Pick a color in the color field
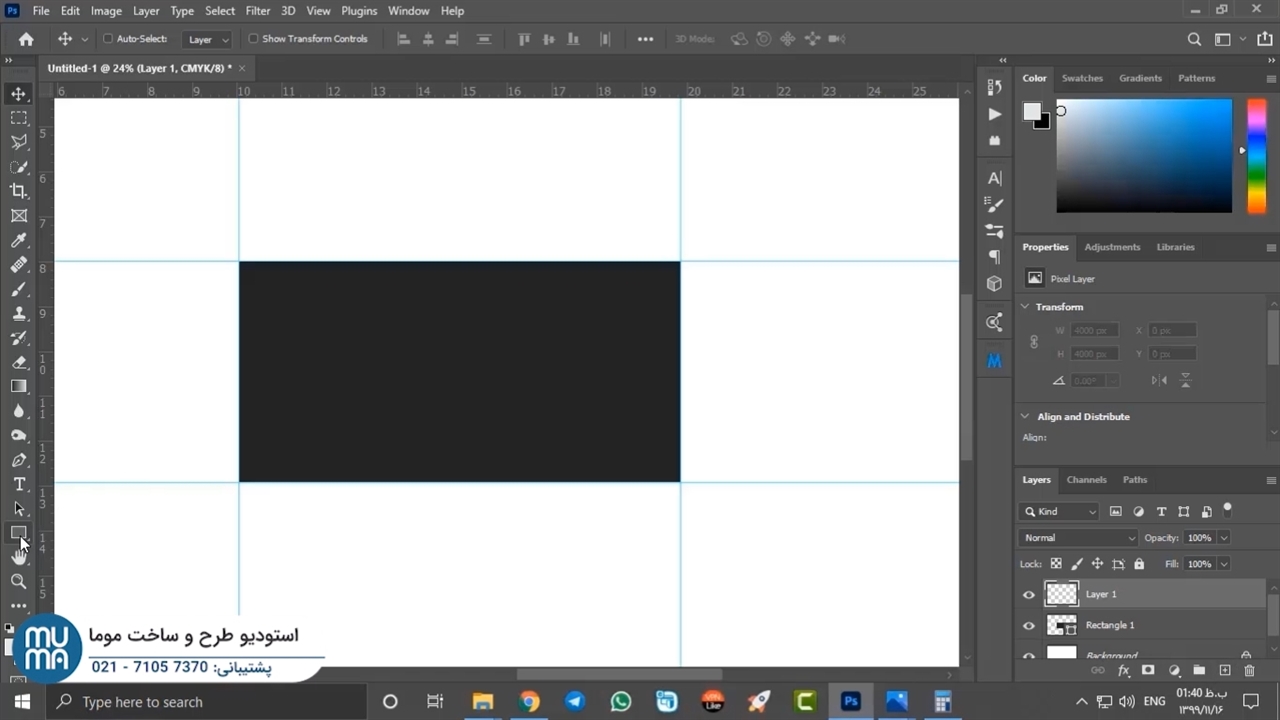Viewport: 1280px width, 720px height. (1144, 155)
